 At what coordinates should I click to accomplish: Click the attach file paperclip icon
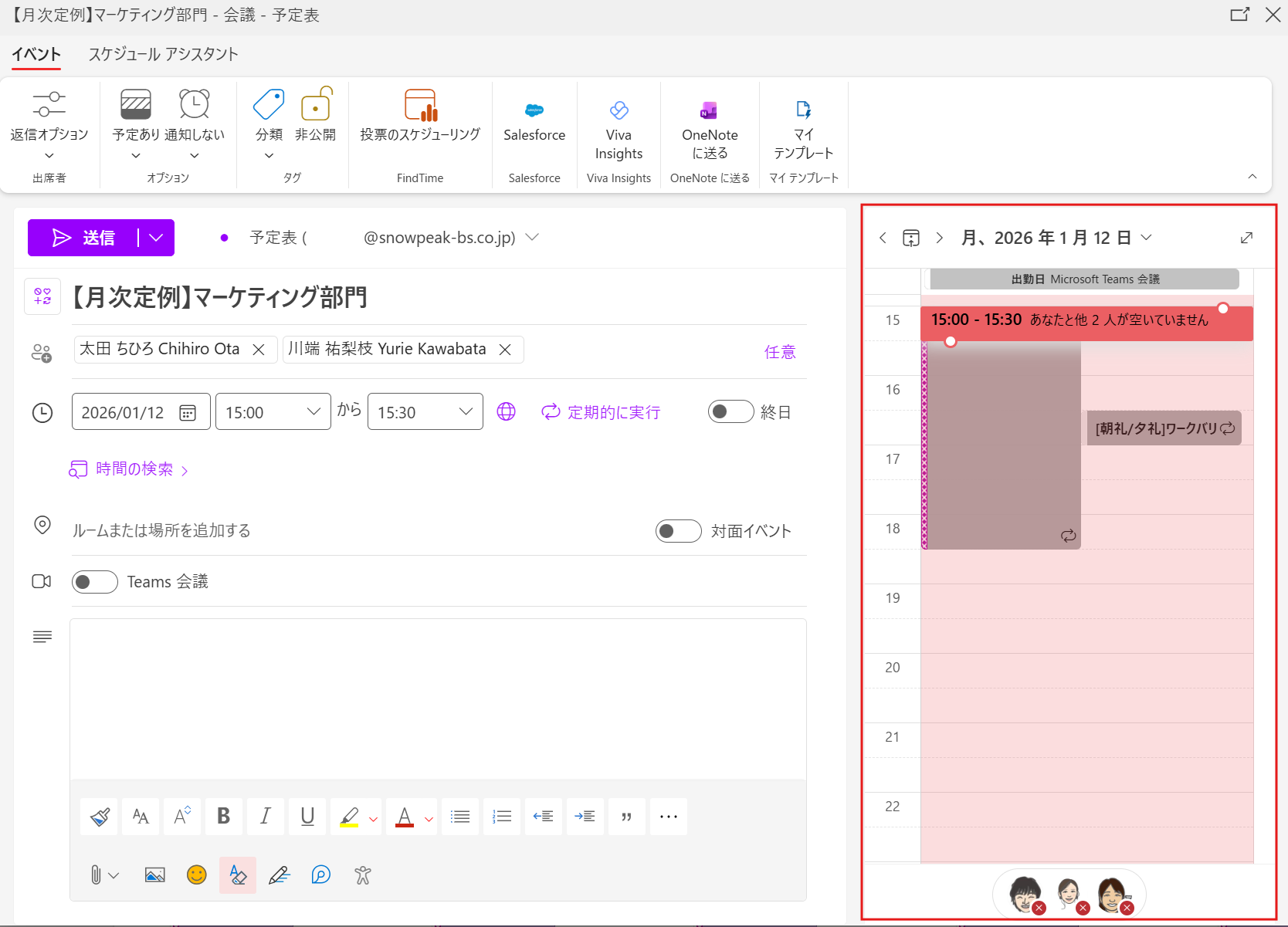pos(96,875)
